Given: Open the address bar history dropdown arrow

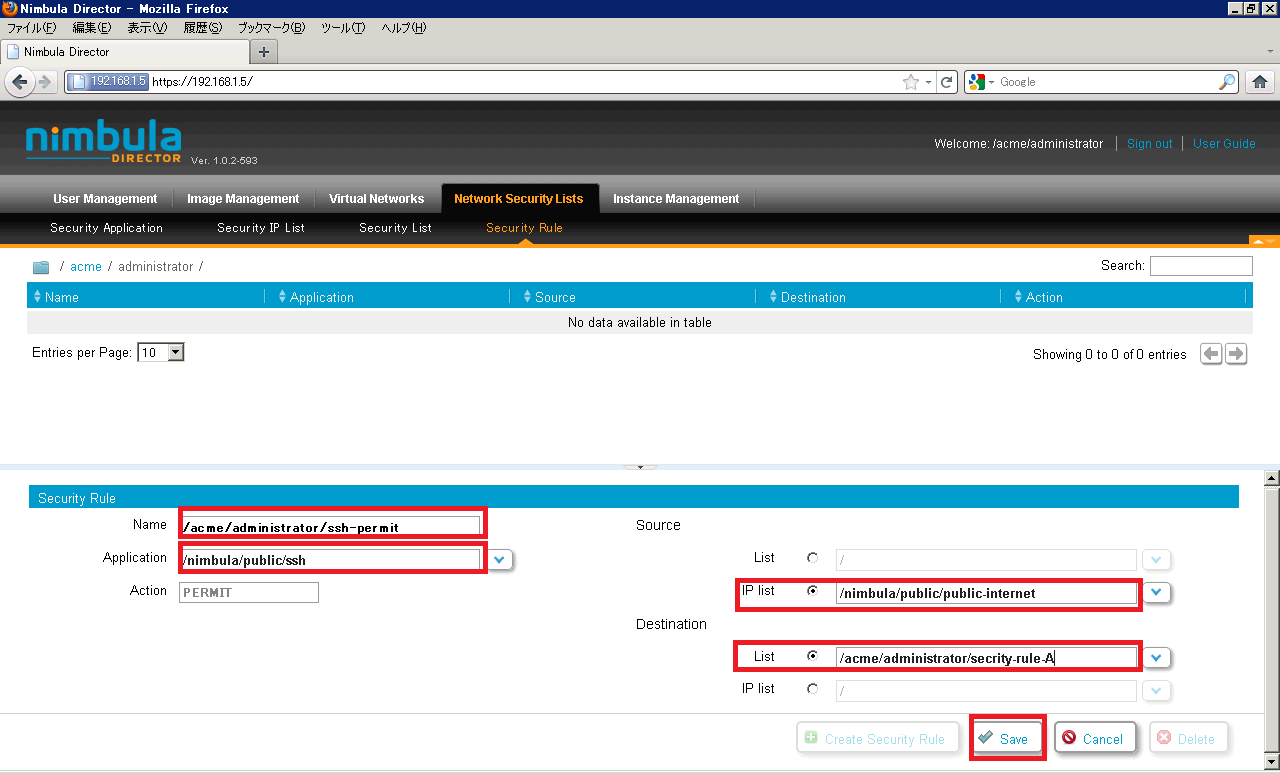Looking at the screenshot, I should tap(928, 82).
